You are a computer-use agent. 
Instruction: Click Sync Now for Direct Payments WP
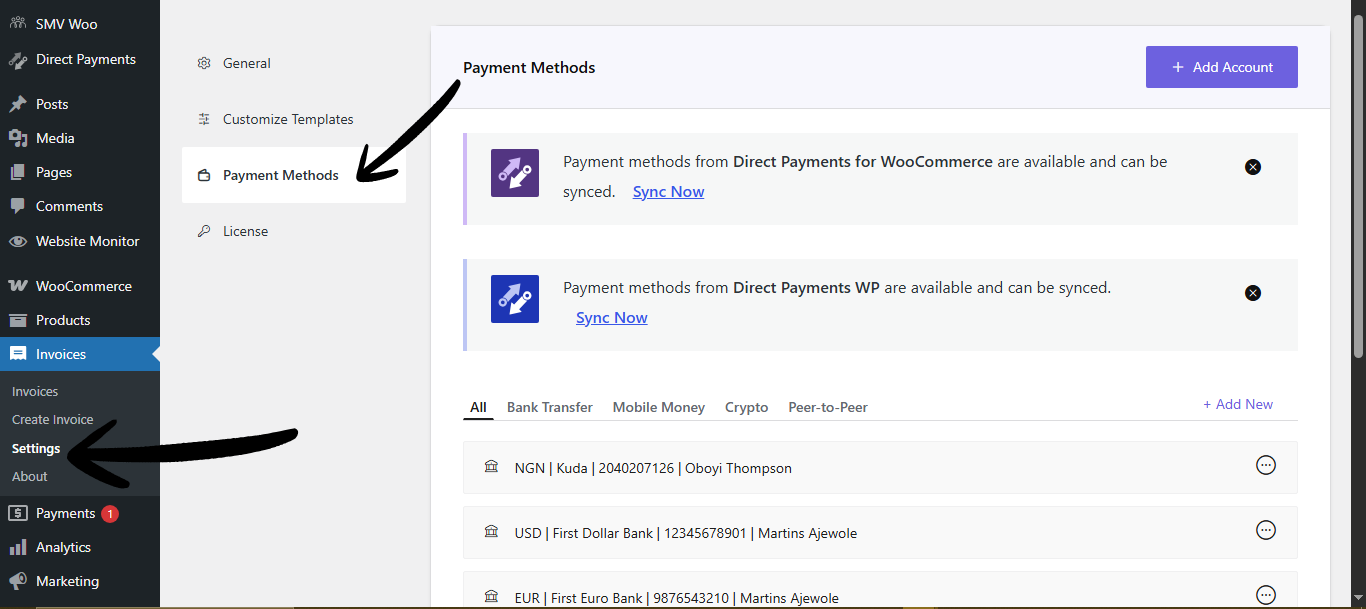(611, 317)
